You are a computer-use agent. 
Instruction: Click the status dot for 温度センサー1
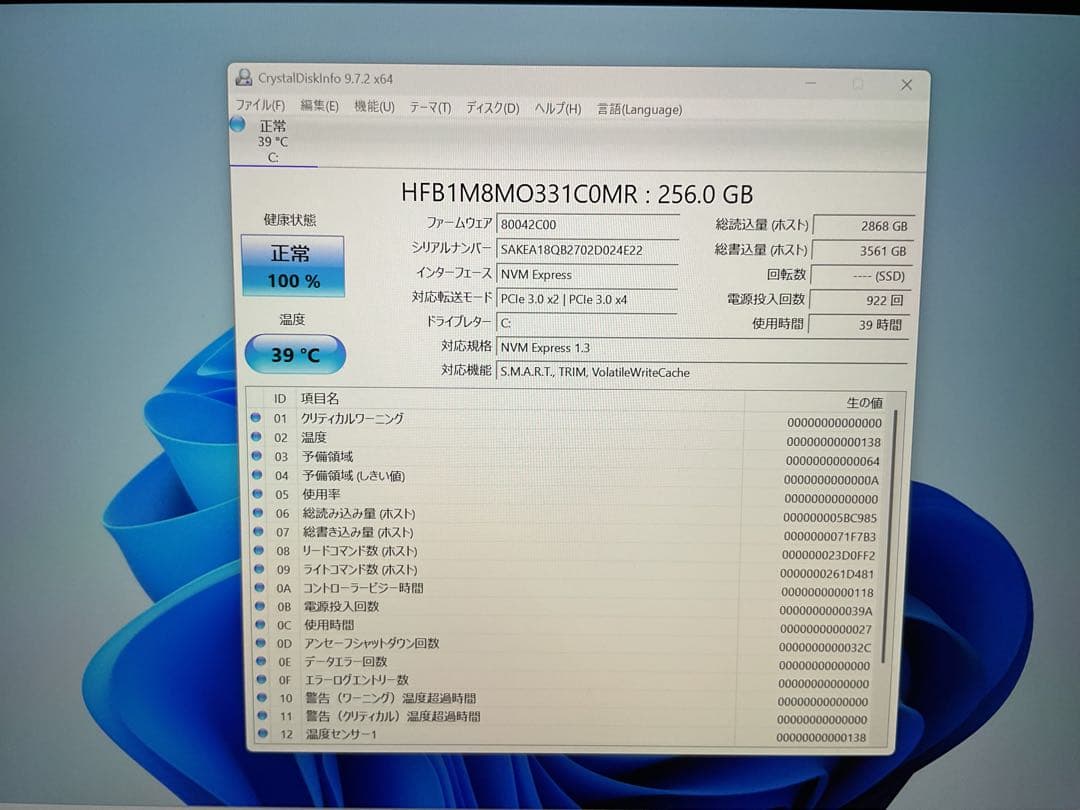tap(258, 734)
